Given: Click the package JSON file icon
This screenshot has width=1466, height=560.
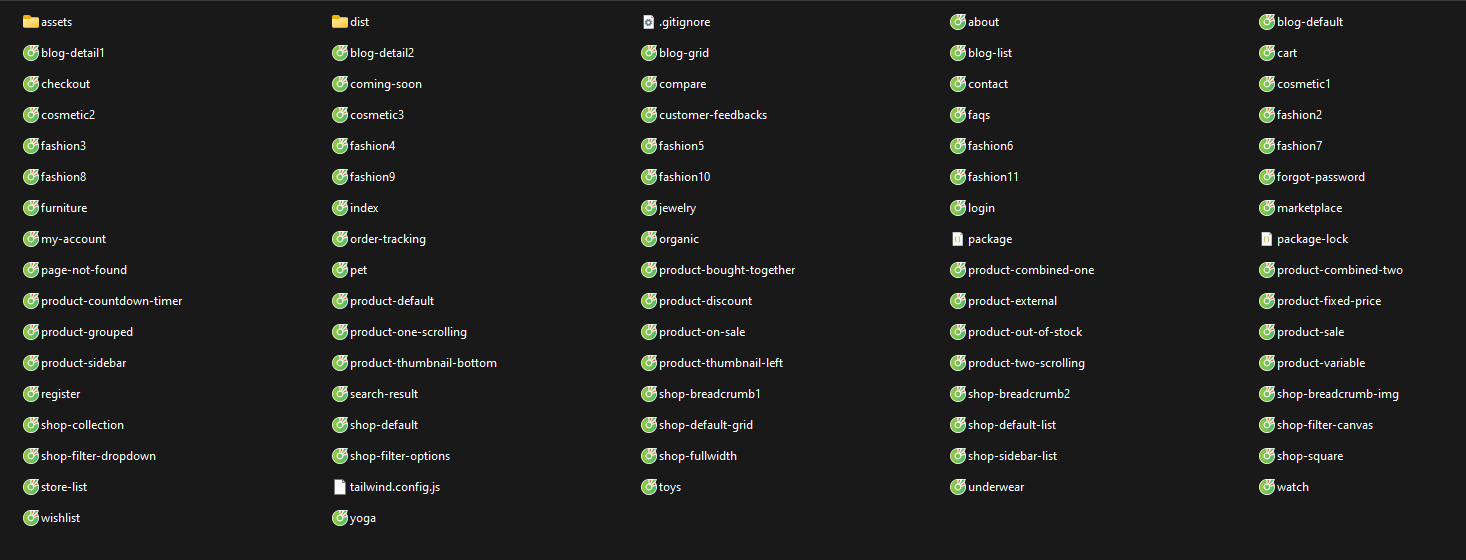Looking at the screenshot, I should [x=957, y=239].
